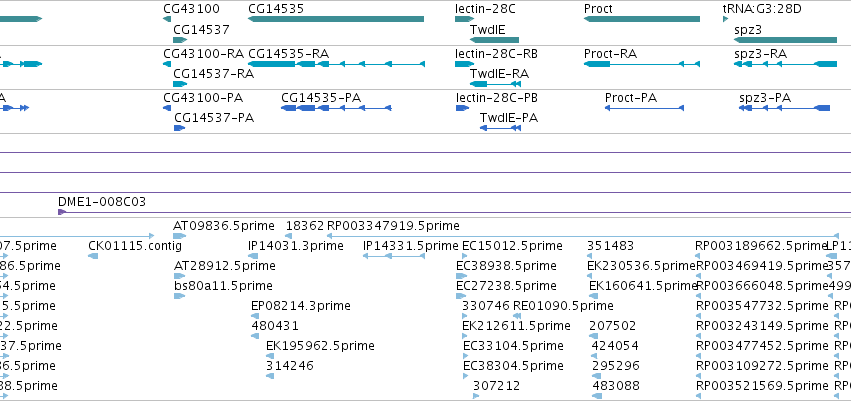Select the CG14535 gene bar
This screenshot has width=851, height=401.
pyautogui.click(x=336, y=20)
